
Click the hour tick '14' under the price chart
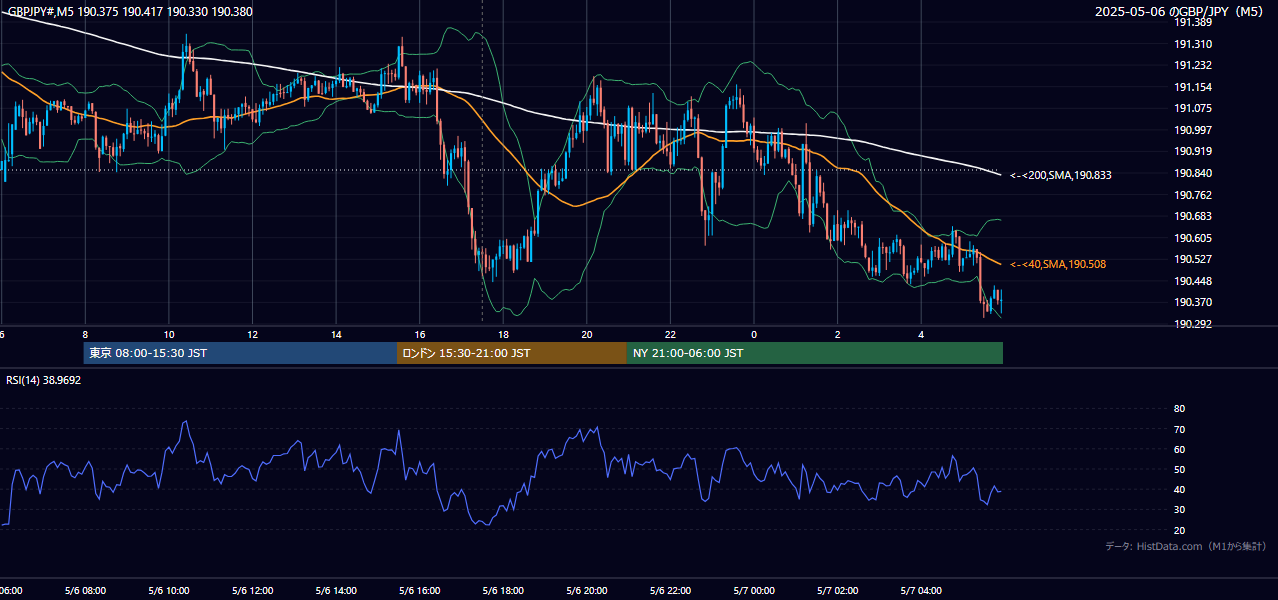[x=336, y=334]
